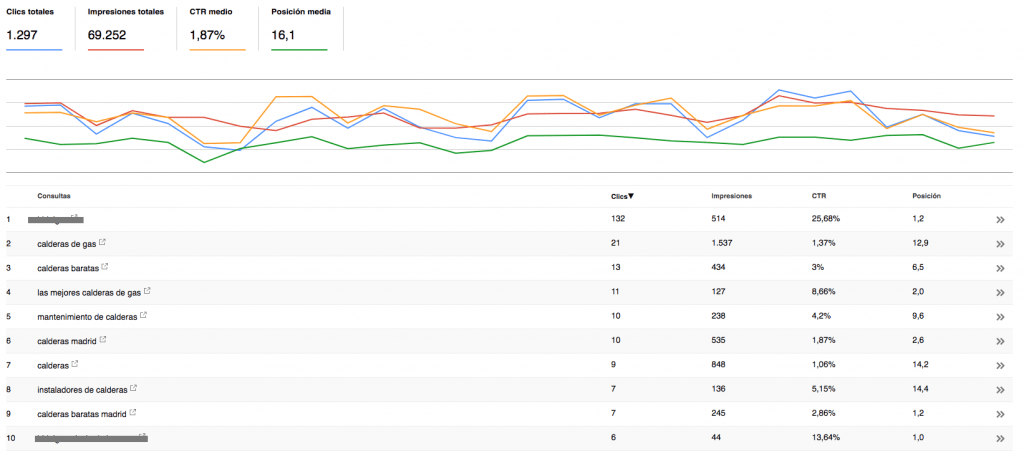Viewport: 1024px width, 452px height.
Task: Open external link icon beside 'calderas madrid'
Action: 103,340
